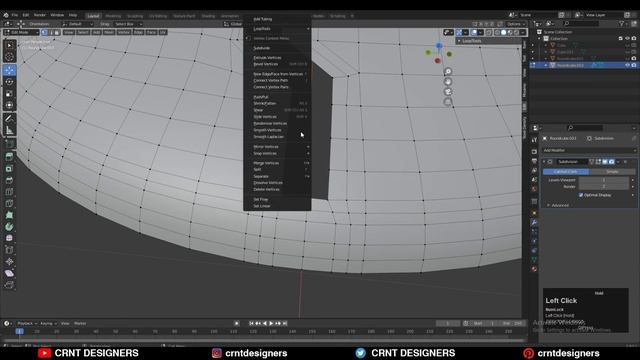Switch to the Modeling workspace tab

click(x=113, y=16)
